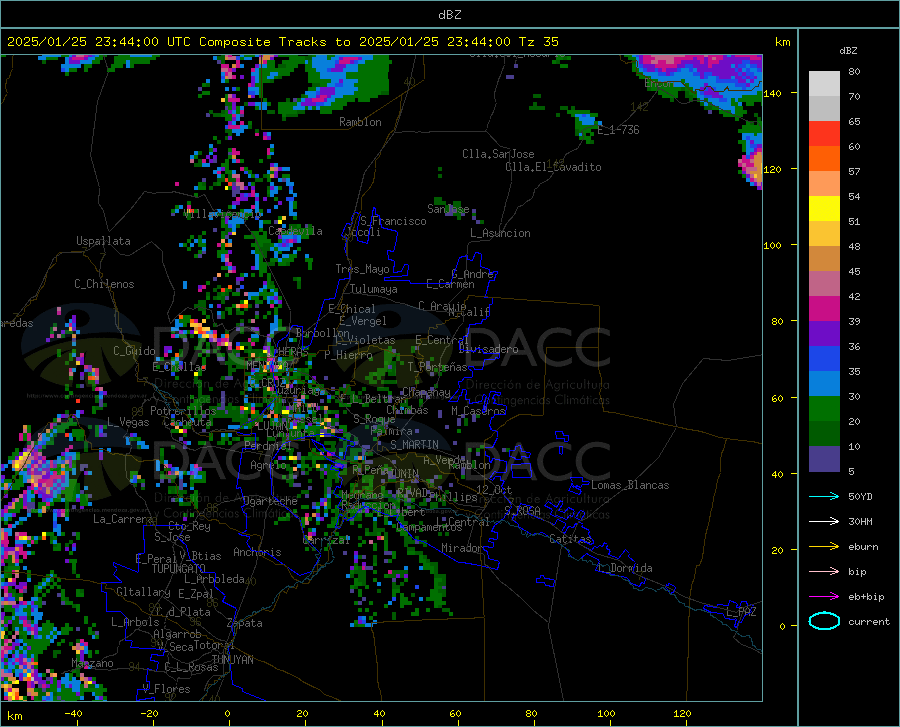
Task: Click the magenta eb+bip arrow legend icon
Action: 824,597
